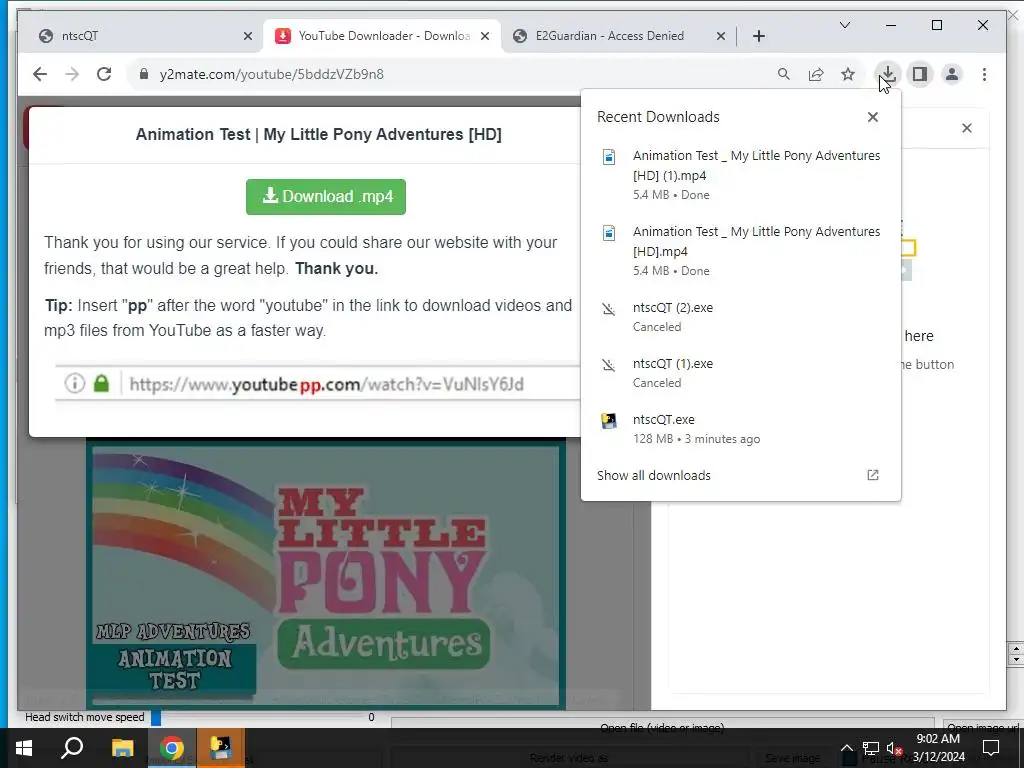Click the green Download .mp4 button

tap(326, 197)
